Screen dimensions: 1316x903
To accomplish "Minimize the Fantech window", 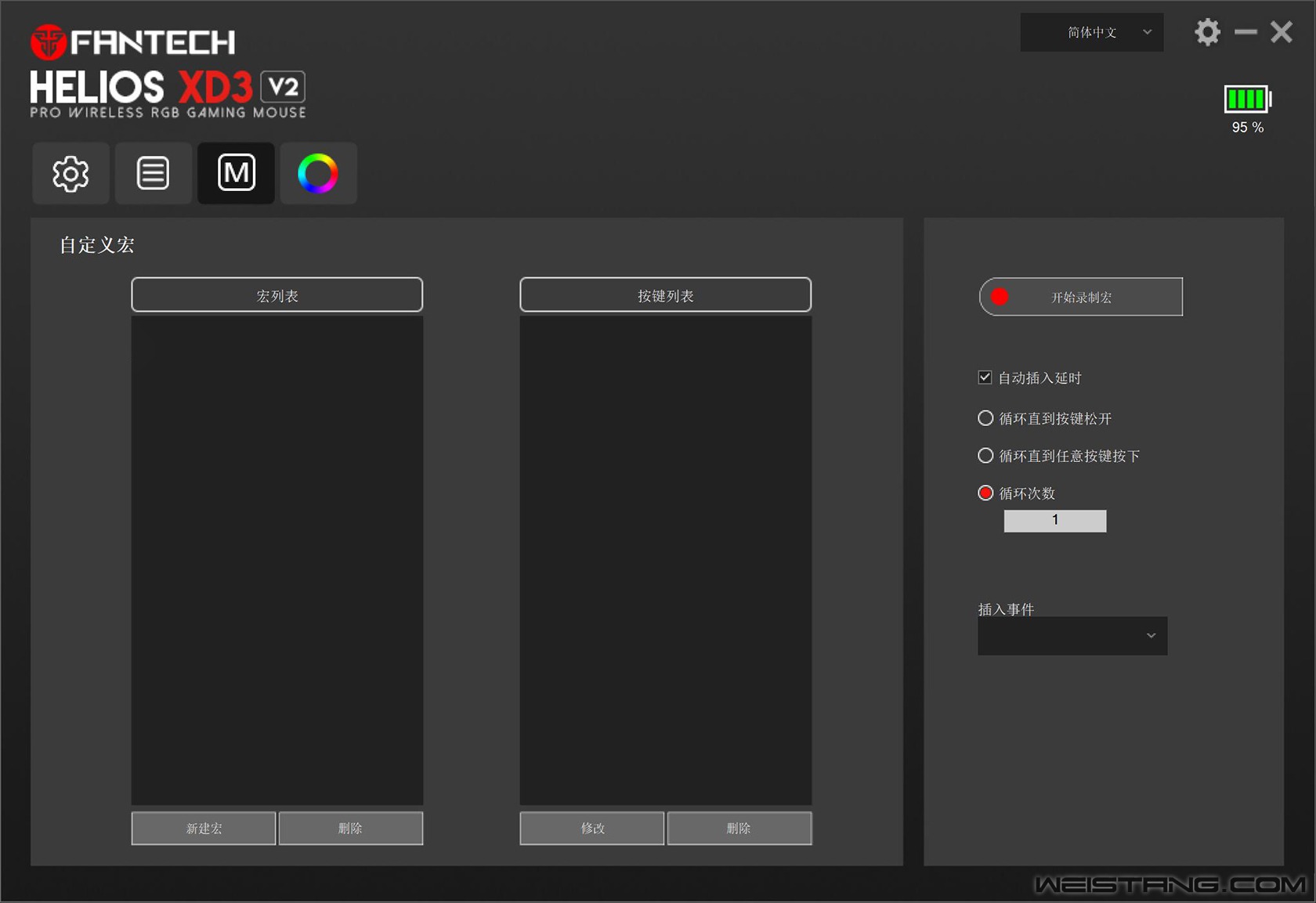I will 1245,32.
